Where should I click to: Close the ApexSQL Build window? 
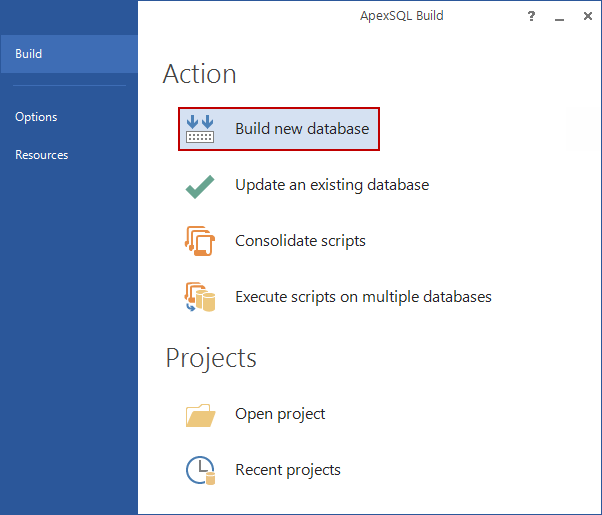coord(586,16)
